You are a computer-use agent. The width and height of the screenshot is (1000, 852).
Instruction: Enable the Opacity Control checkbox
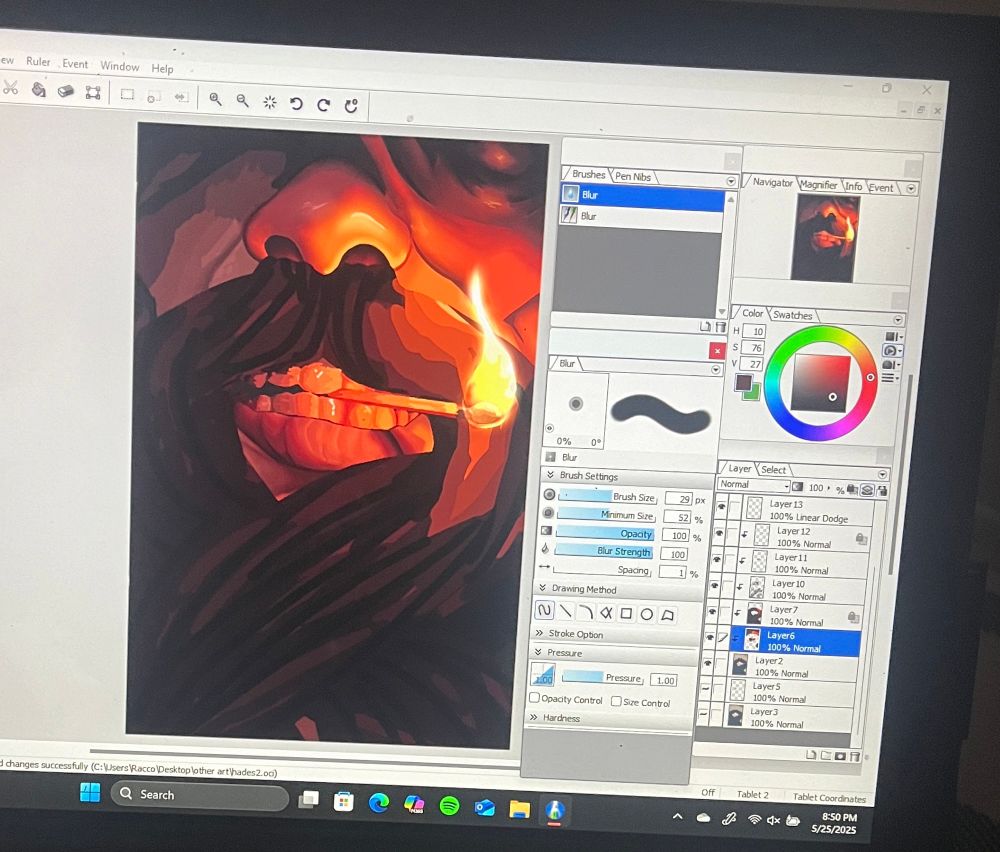click(534, 698)
